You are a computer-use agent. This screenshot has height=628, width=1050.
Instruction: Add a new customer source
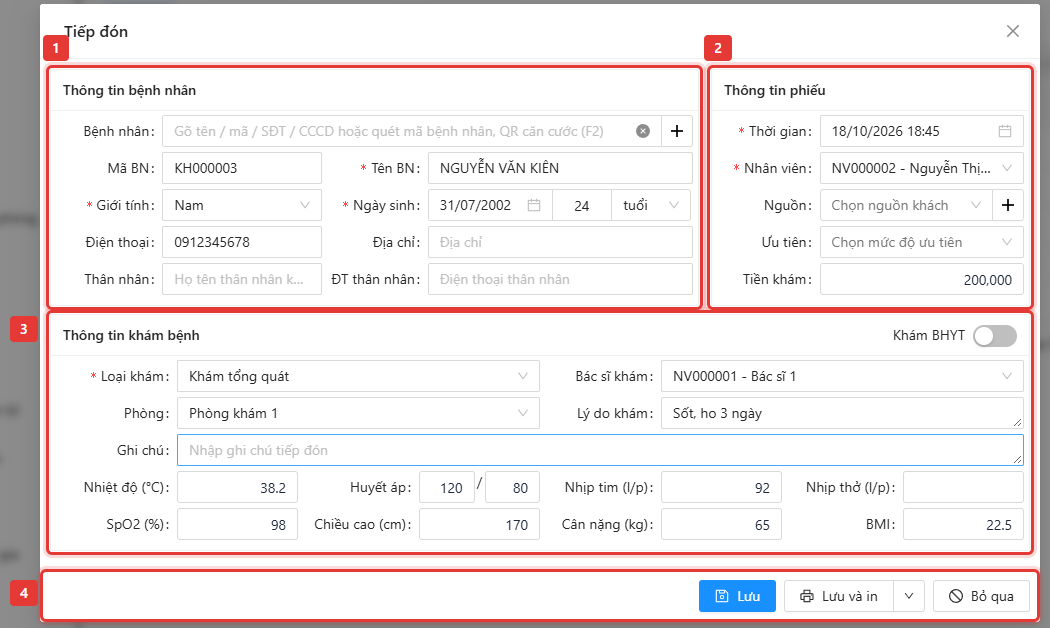1008,206
